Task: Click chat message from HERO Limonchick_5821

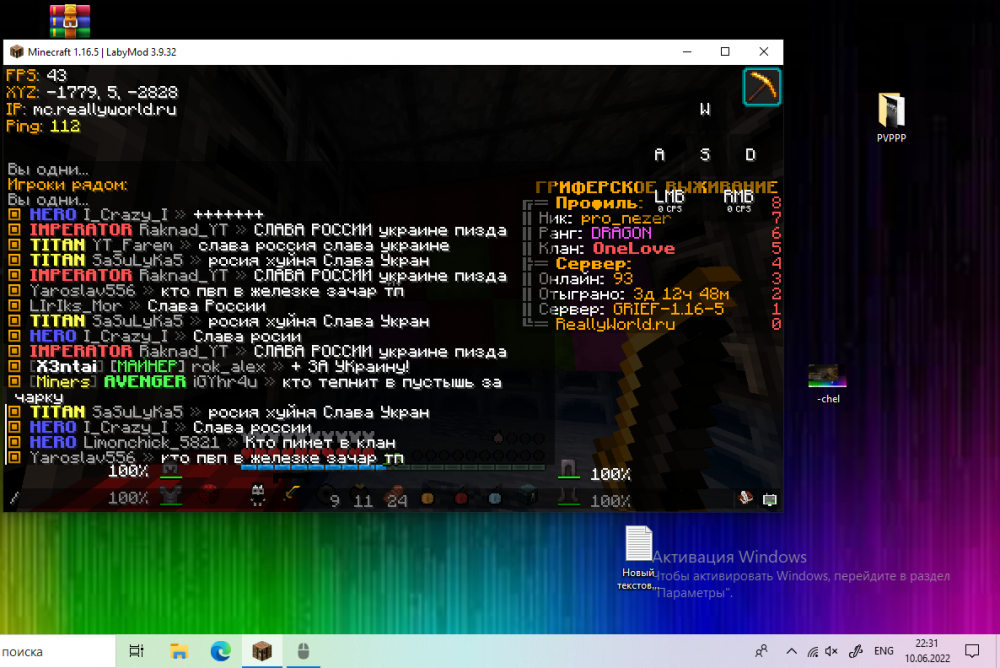Action: (x=212, y=442)
